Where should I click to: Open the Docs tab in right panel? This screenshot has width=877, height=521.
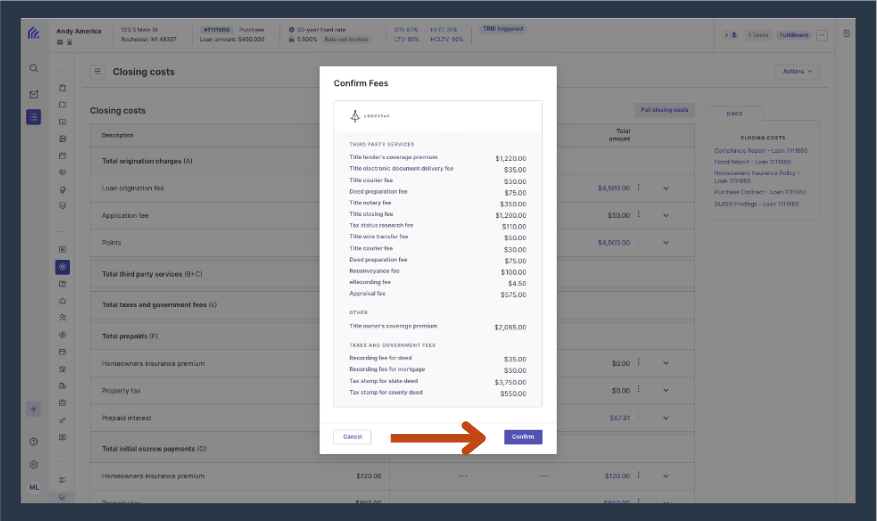pos(734,113)
